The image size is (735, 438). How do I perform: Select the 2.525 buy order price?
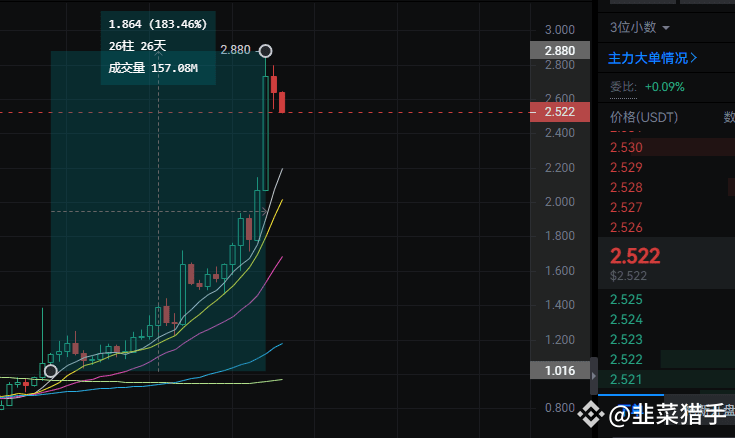click(626, 299)
